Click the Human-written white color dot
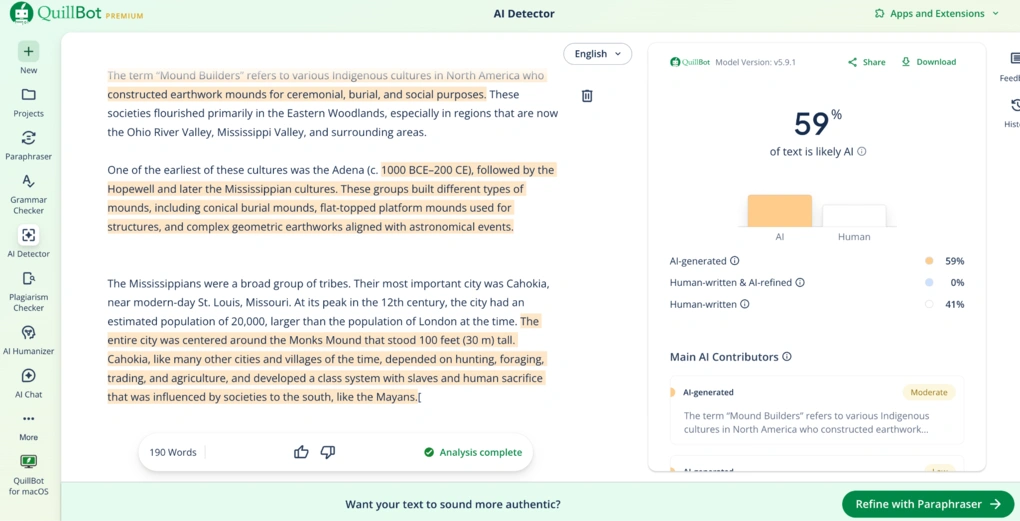Viewport: 1020px width, 521px height. click(x=929, y=304)
